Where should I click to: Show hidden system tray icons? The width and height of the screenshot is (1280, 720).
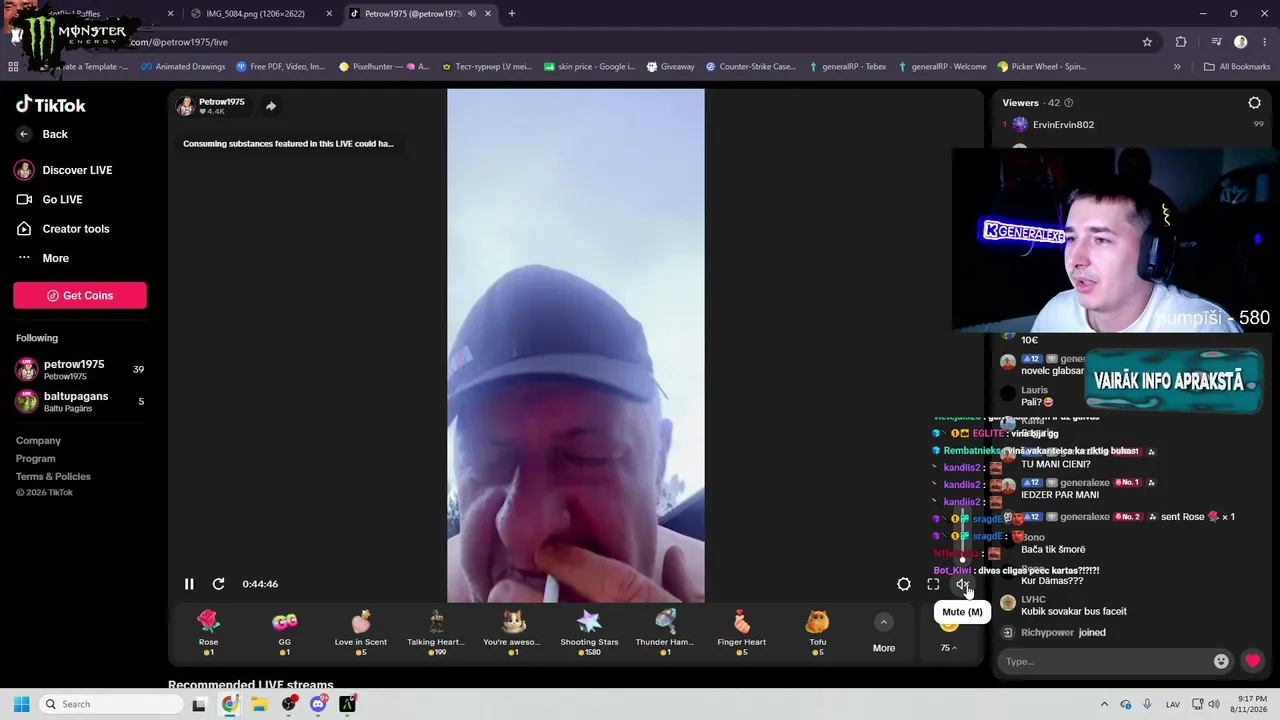click(x=1104, y=704)
